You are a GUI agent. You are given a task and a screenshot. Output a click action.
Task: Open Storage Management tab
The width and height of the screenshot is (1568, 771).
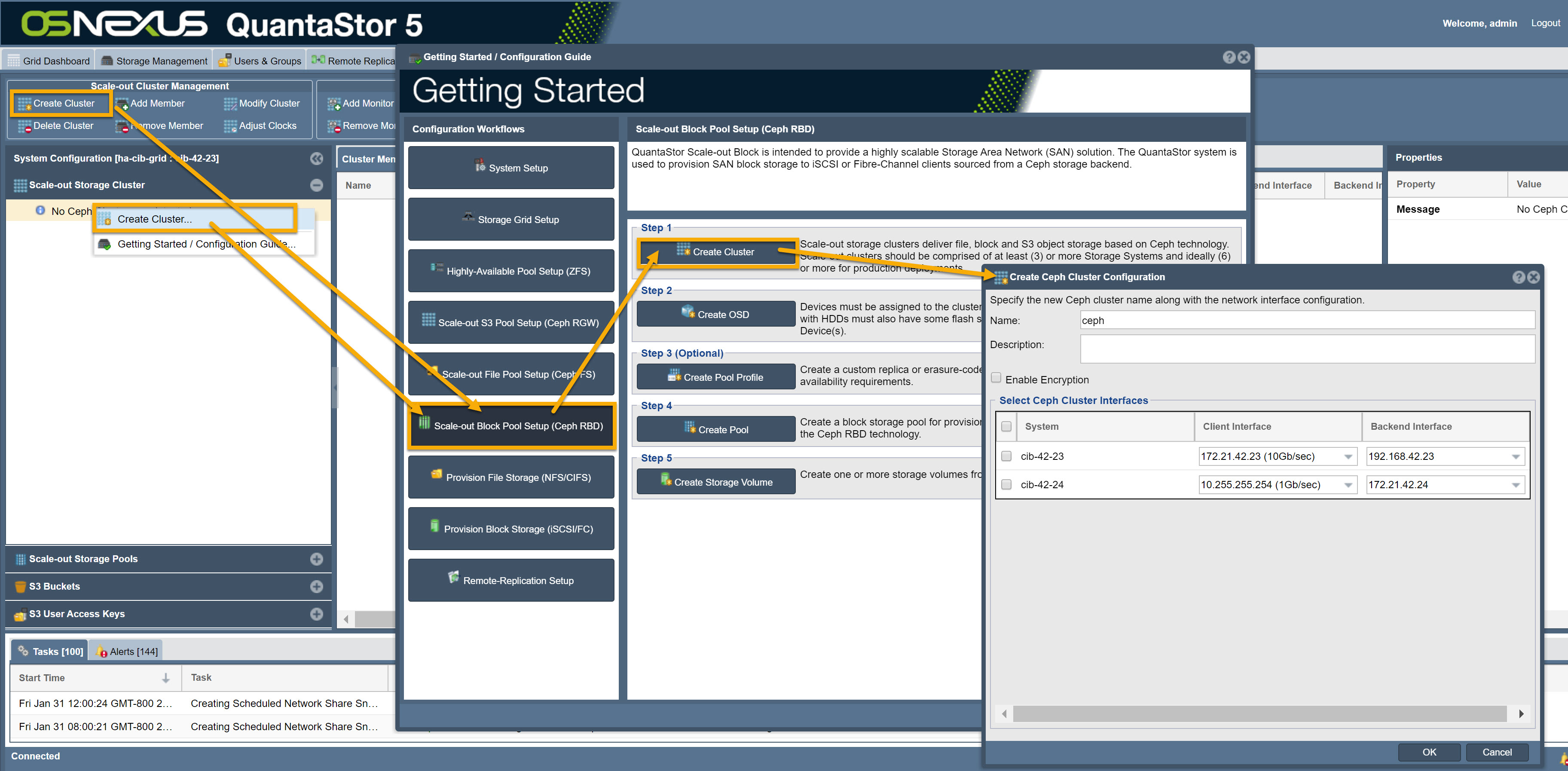155,61
